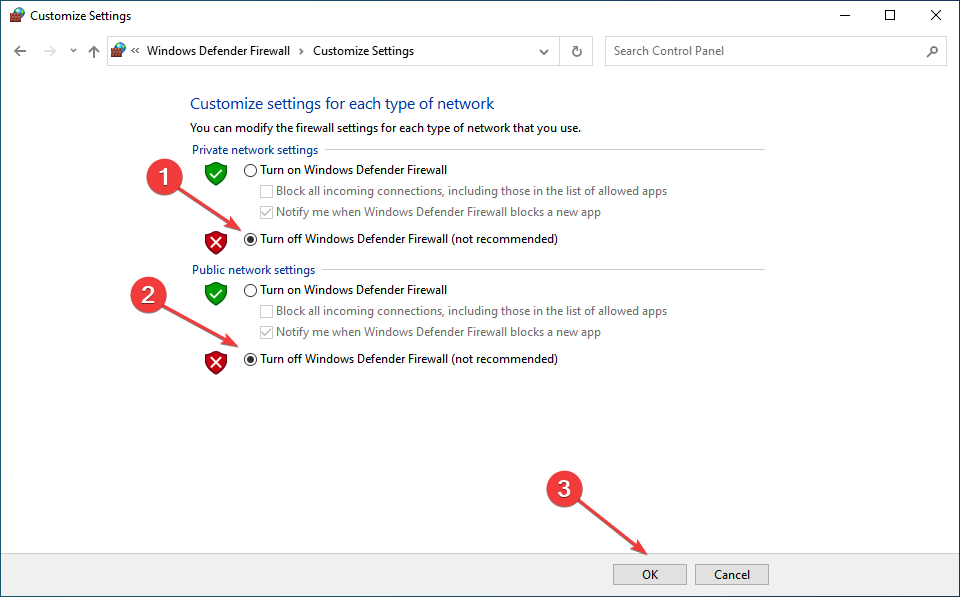Click the firewall icon in address bar
Viewport: 960px width, 597px height.
118,51
